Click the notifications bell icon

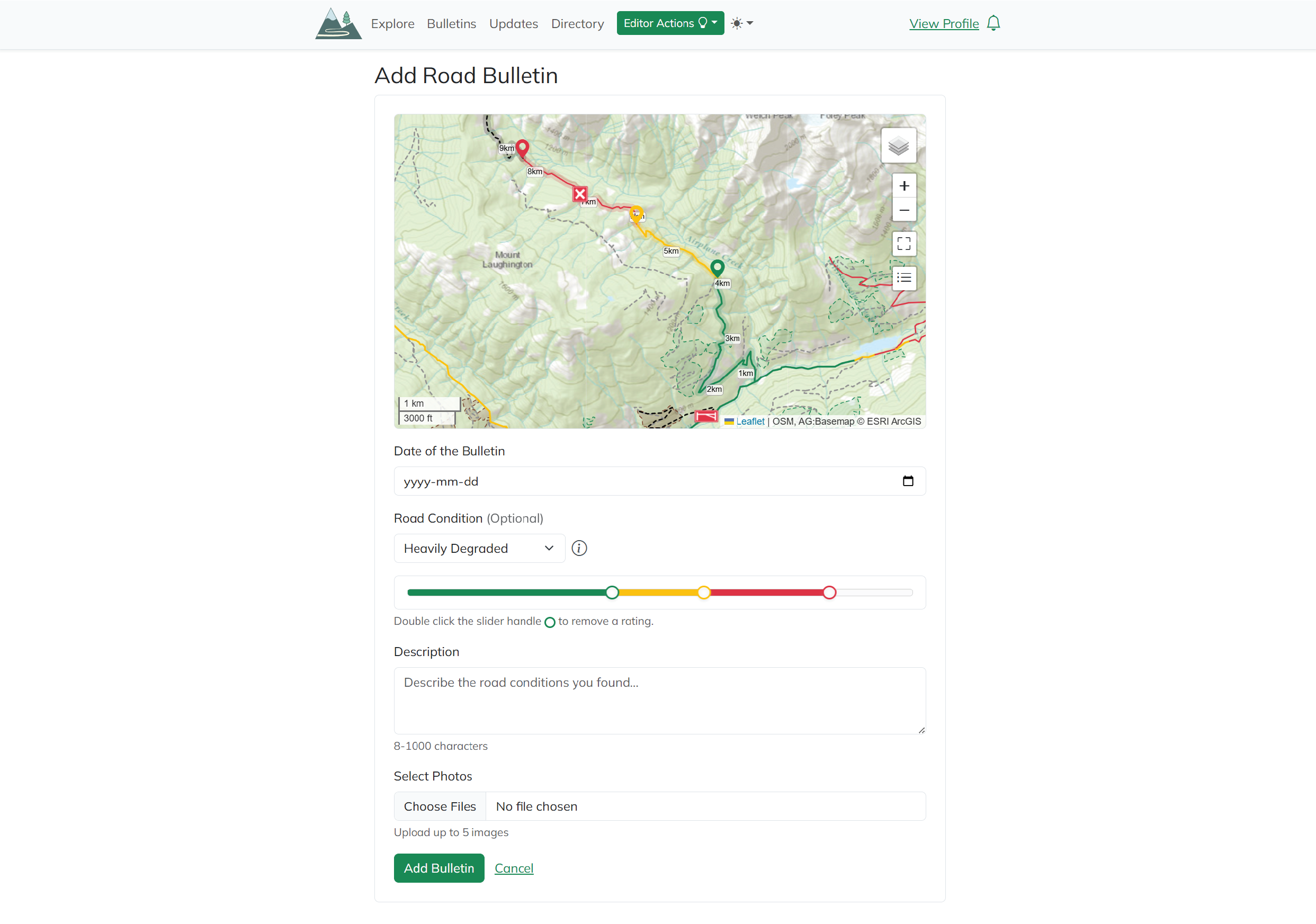pos(993,23)
